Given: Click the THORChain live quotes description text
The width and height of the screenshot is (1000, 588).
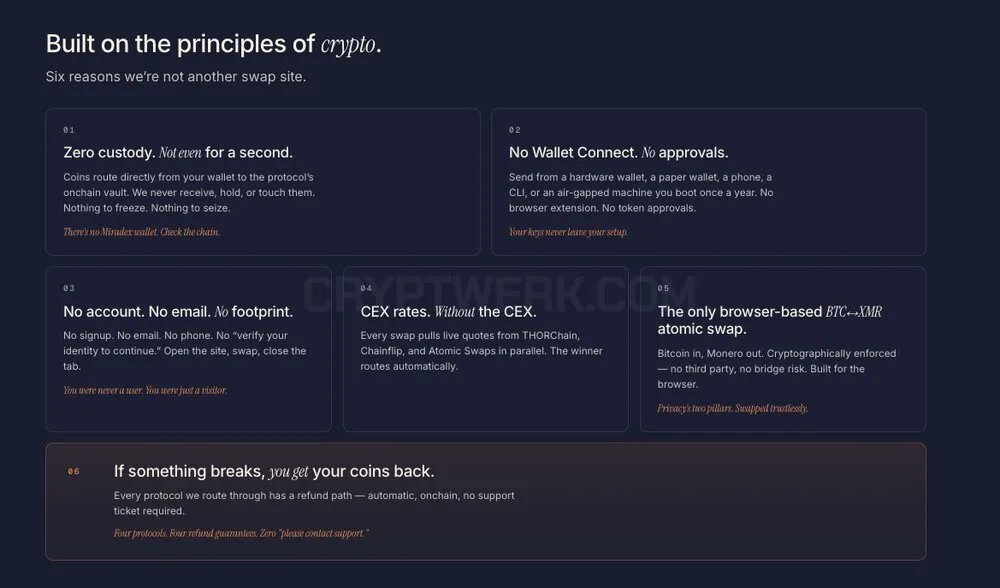Looking at the screenshot, I should point(482,351).
